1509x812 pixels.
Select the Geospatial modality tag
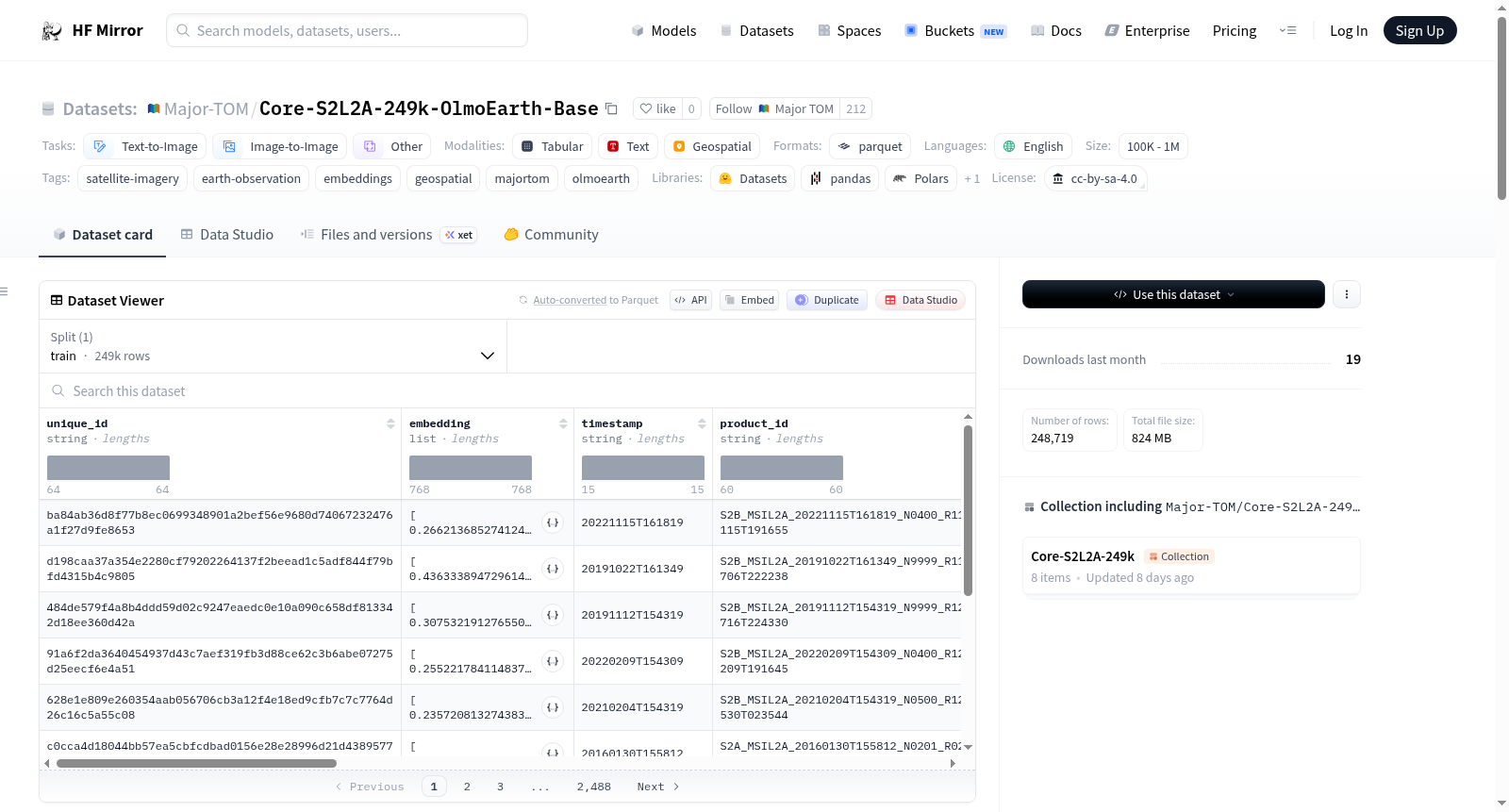click(712, 146)
